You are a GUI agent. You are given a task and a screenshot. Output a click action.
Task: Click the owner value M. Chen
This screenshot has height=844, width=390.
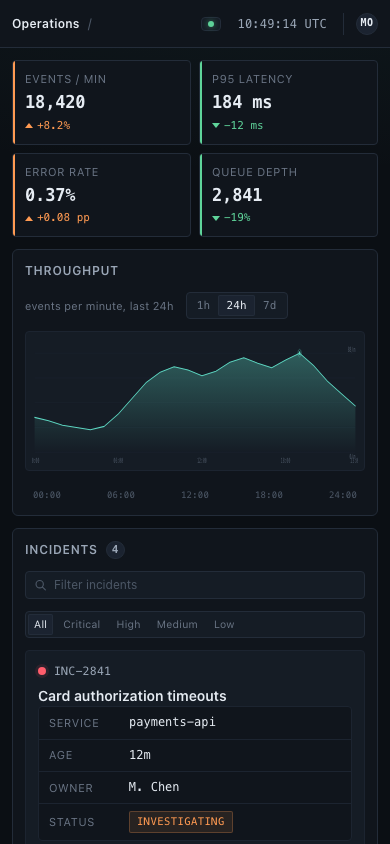tap(154, 787)
